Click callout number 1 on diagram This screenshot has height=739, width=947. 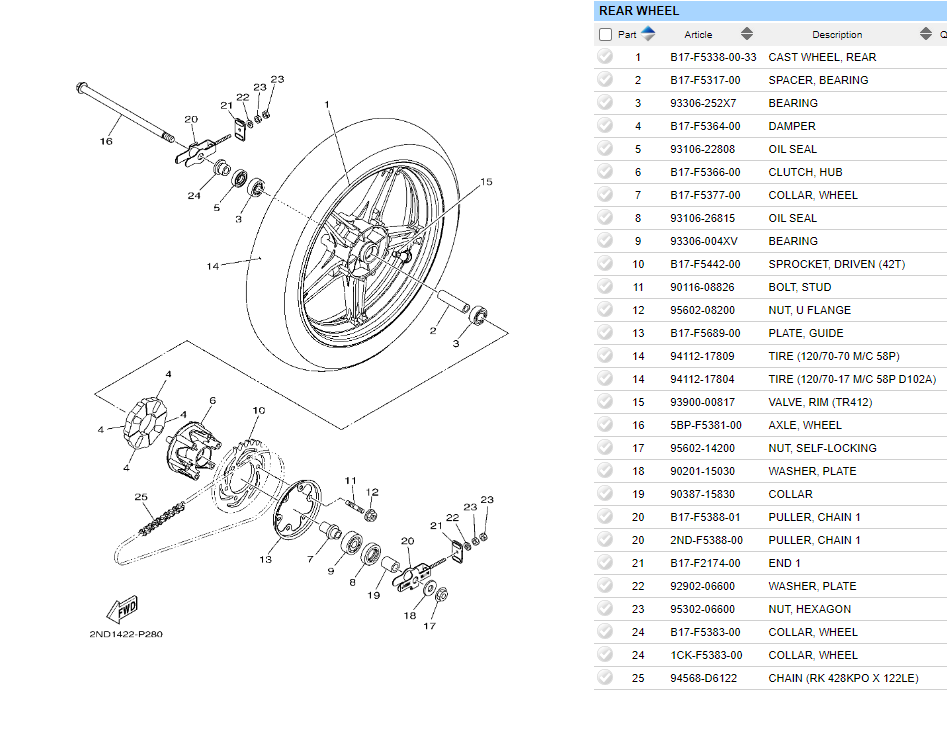pos(327,104)
